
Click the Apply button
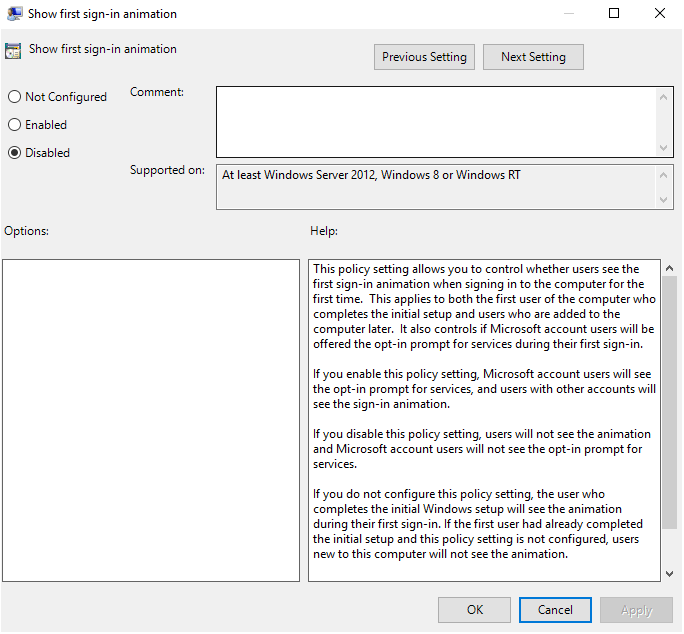click(637, 609)
